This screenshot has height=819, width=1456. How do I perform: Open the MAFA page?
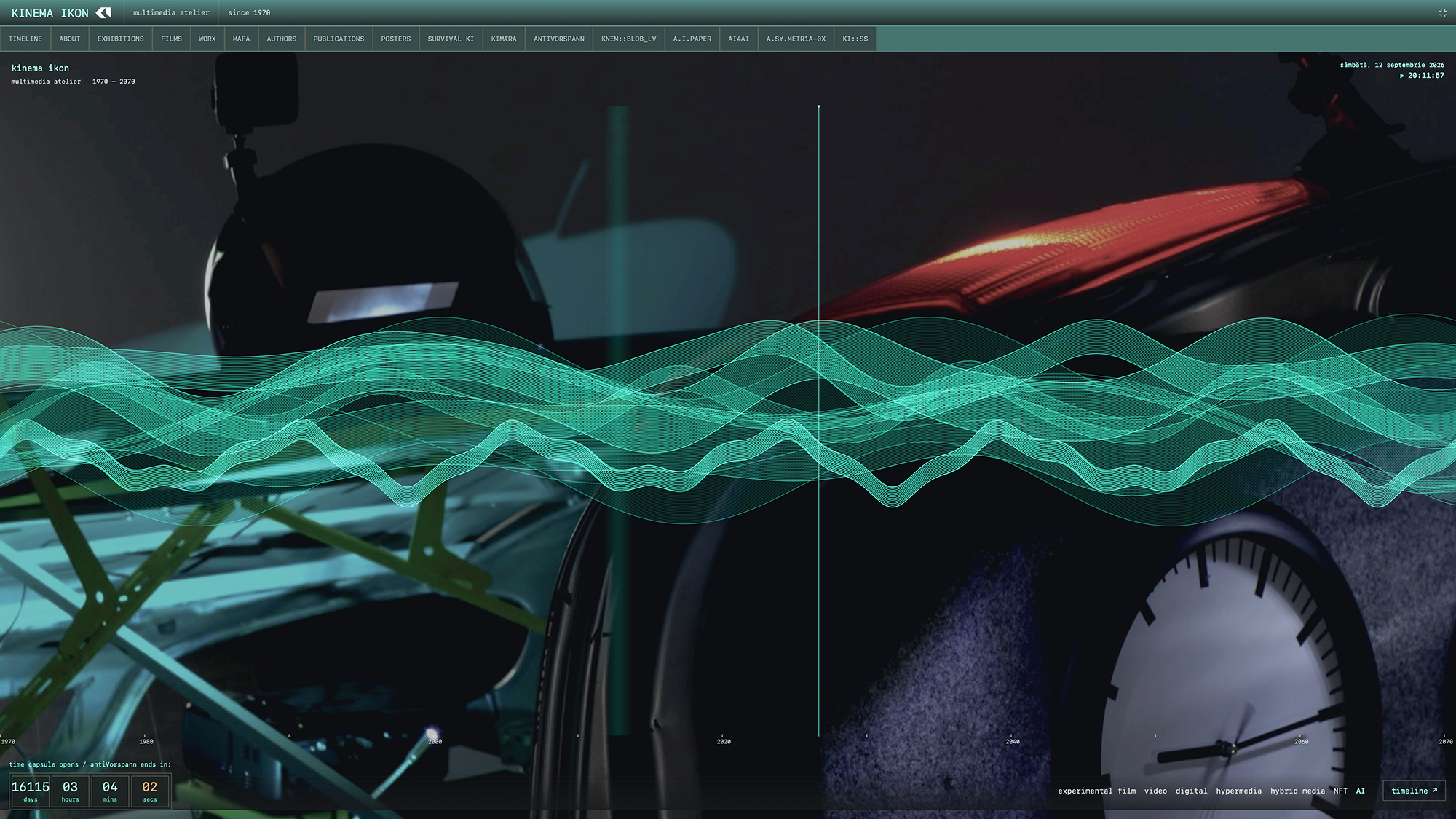tap(242, 39)
